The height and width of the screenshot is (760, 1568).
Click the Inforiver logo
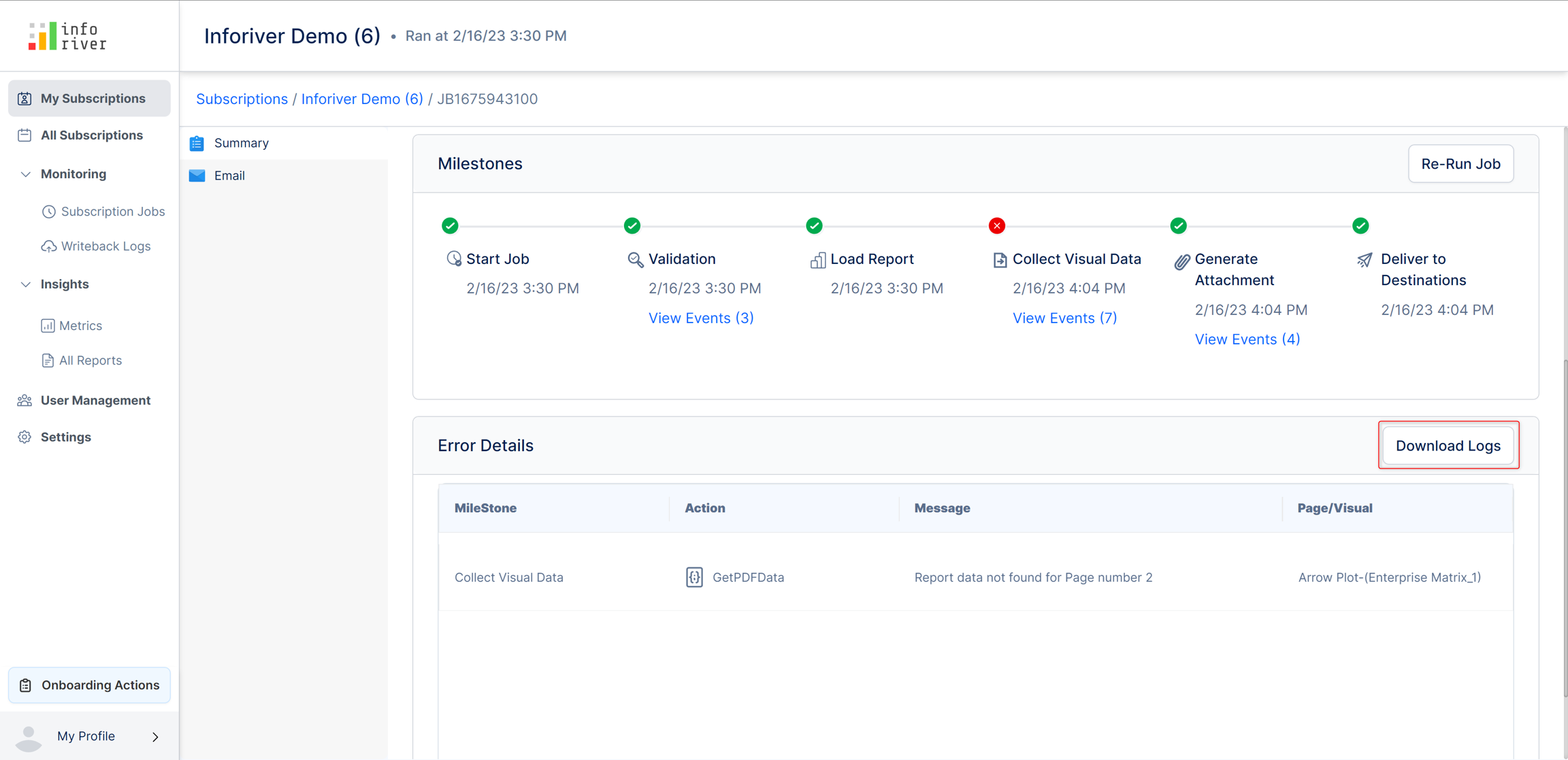point(67,35)
